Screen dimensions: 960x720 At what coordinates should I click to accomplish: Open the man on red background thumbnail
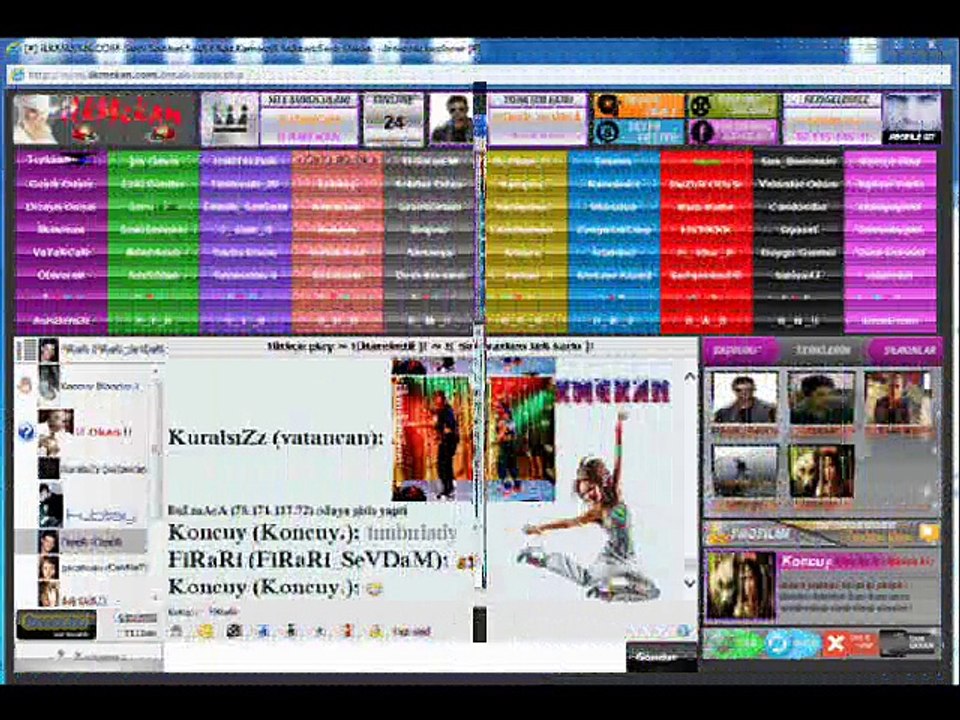[898, 398]
